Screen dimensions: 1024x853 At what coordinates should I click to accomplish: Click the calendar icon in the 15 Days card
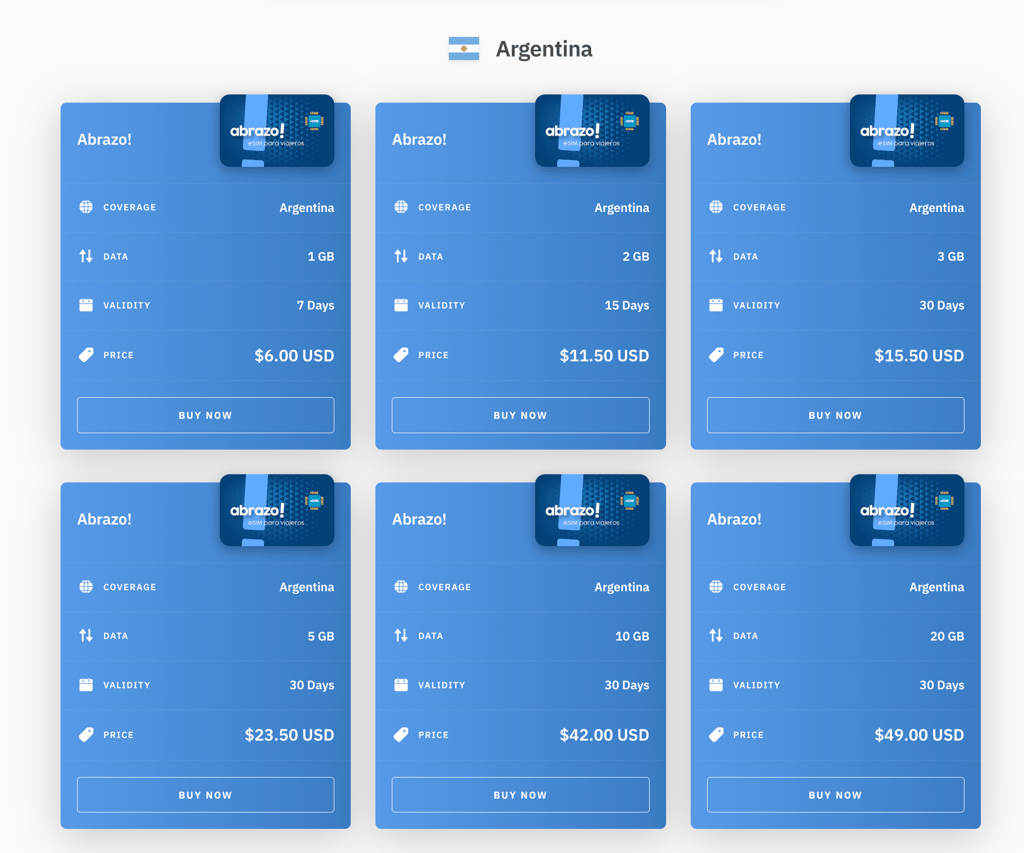tap(401, 305)
